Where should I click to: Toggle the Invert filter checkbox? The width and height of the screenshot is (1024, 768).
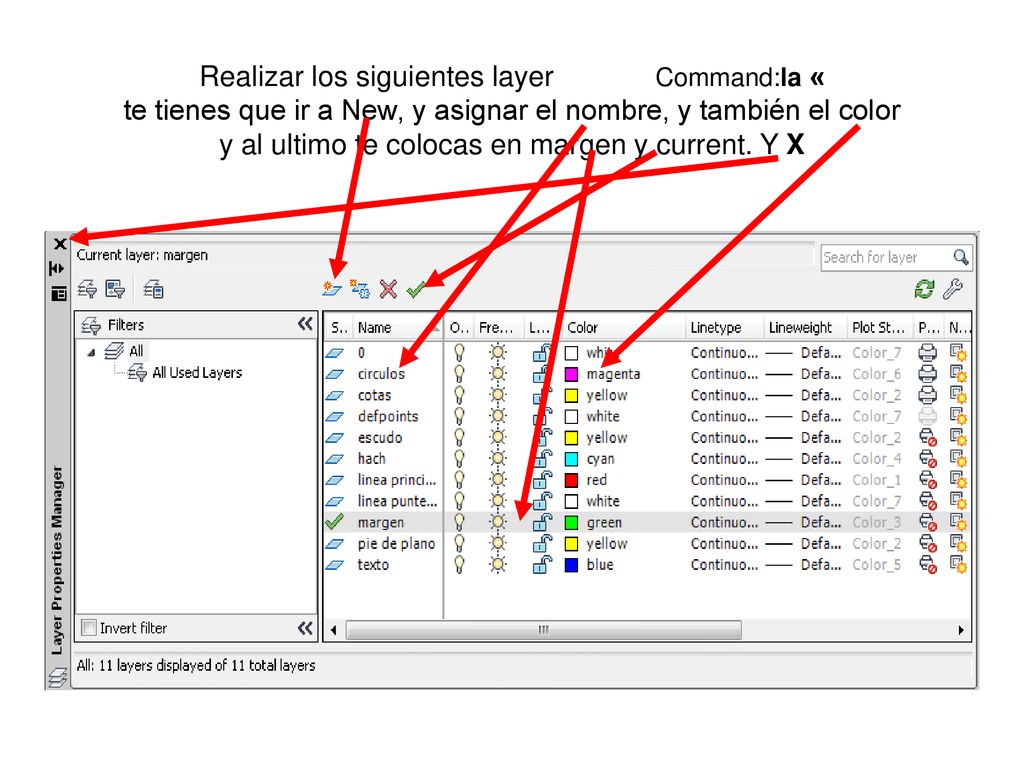pyautogui.click(x=89, y=628)
